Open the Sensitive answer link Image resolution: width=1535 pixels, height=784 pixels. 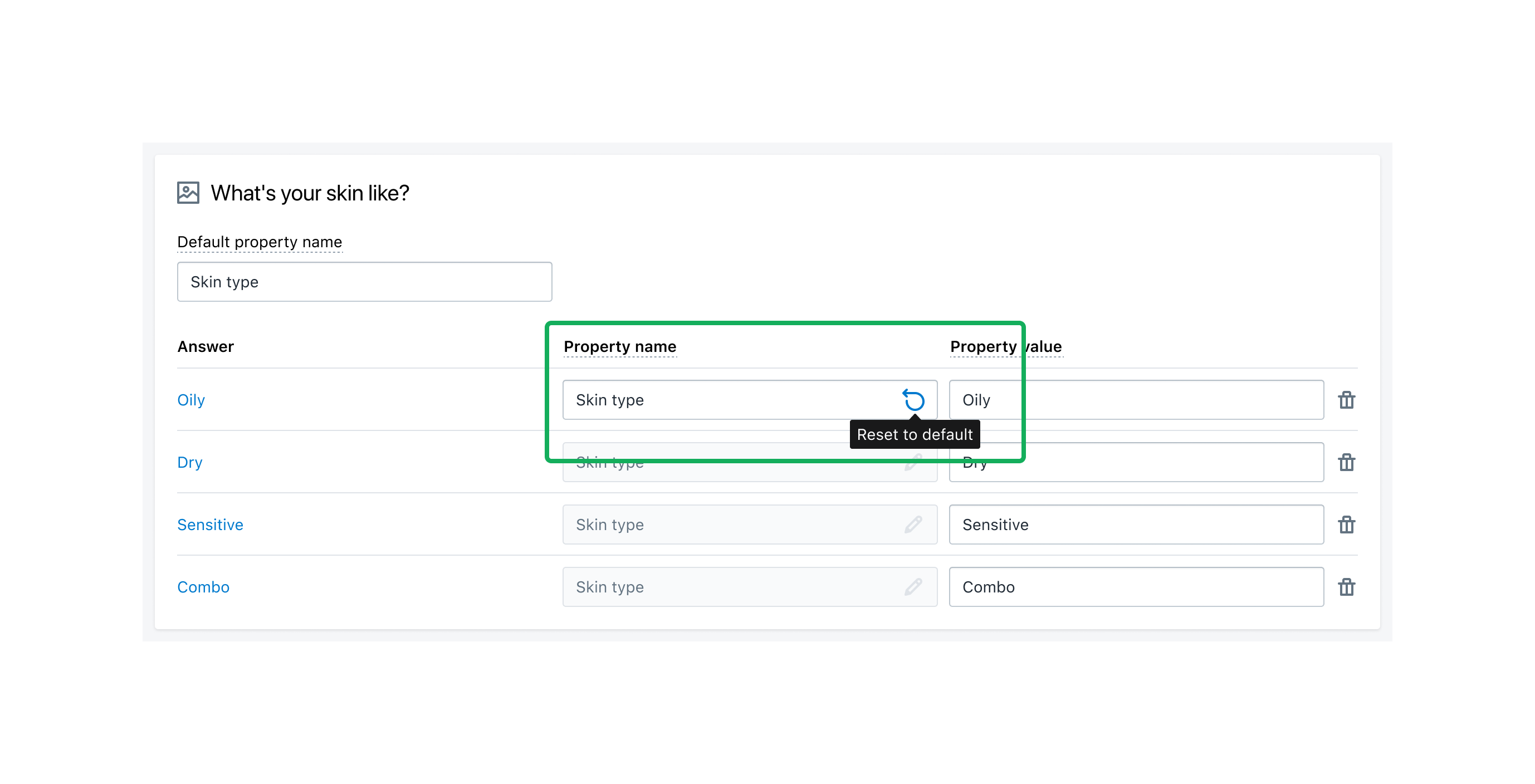click(x=210, y=525)
